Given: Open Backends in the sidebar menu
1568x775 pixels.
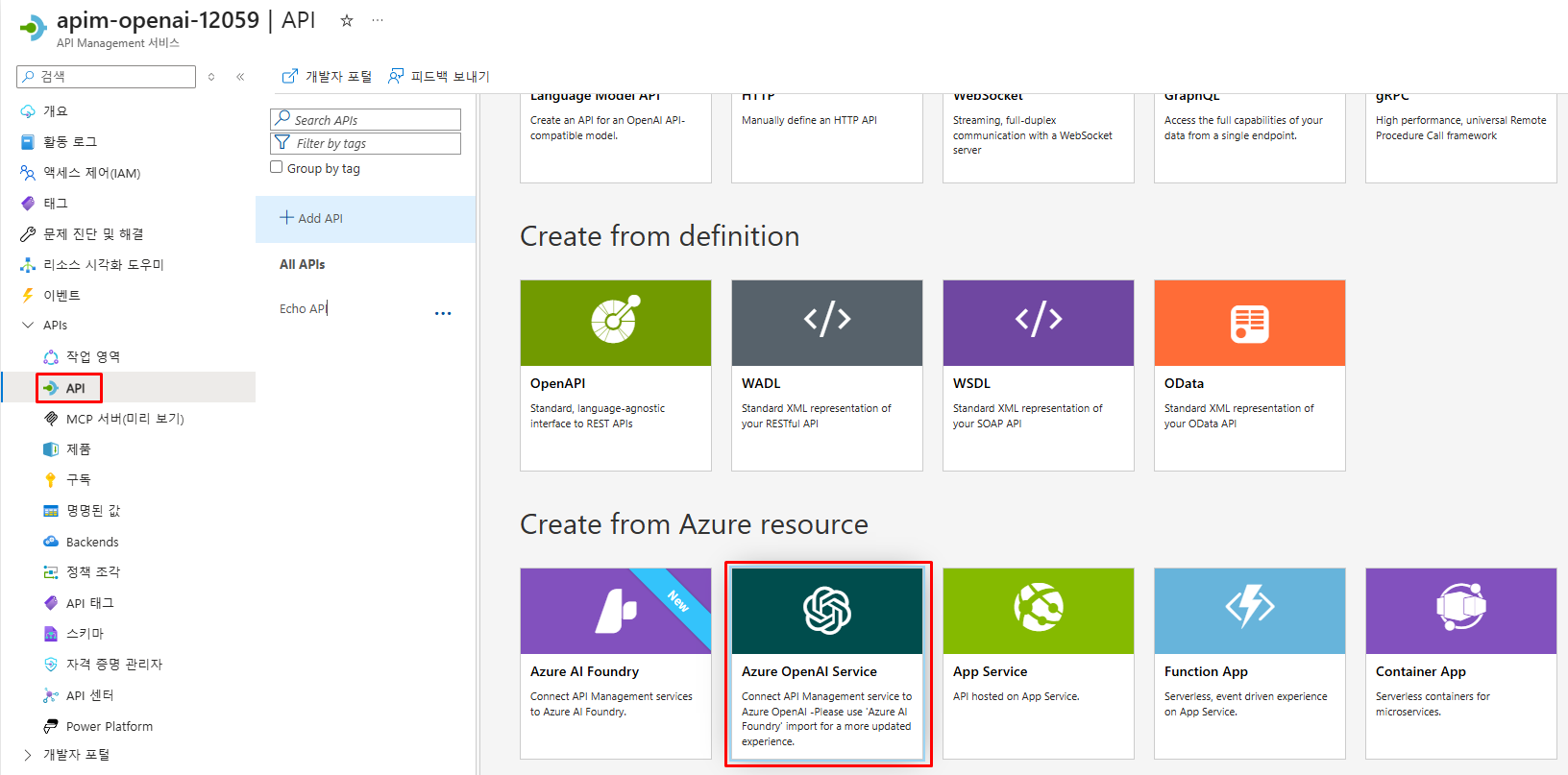Looking at the screenshot, I should point(92,542).
